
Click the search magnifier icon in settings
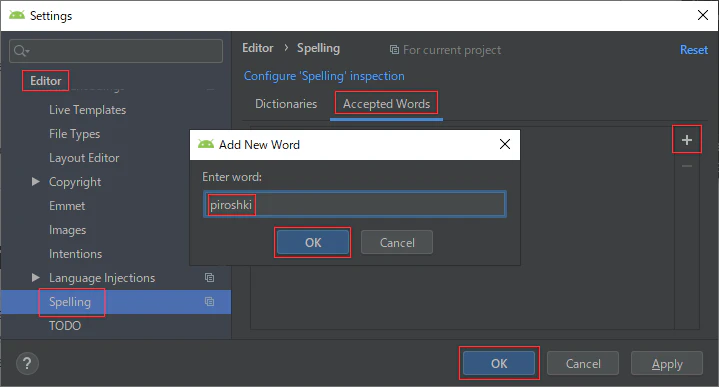coord(20,50)
